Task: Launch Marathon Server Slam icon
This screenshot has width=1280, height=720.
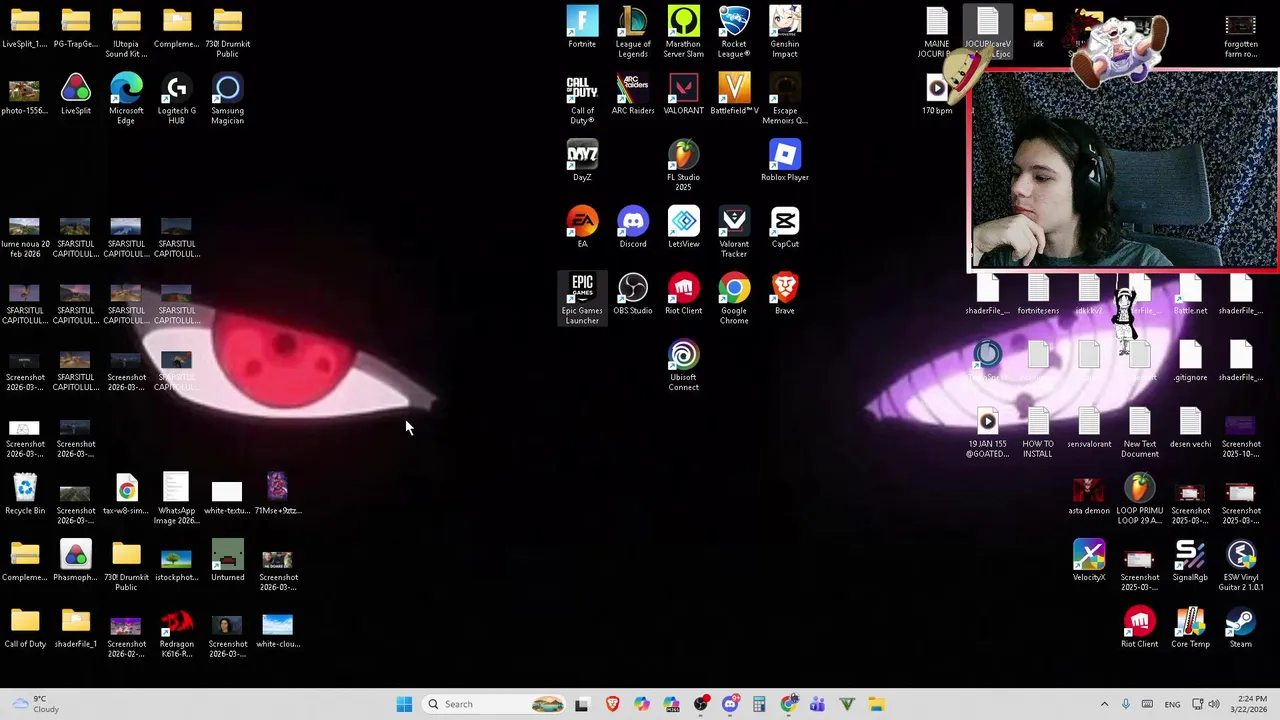Action: [684, 31]
